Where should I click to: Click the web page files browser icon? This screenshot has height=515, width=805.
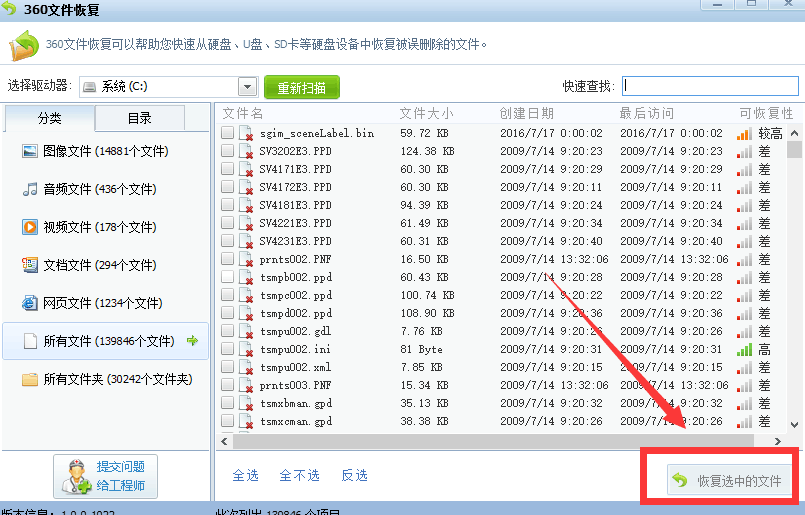[30, 303]
